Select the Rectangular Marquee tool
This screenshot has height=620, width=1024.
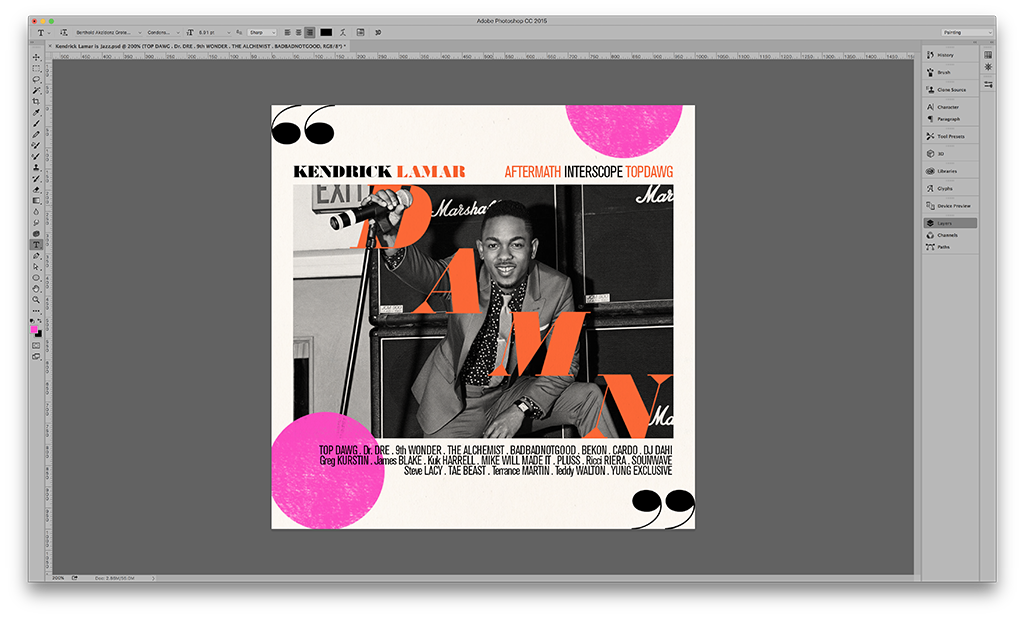click(37, 69)
